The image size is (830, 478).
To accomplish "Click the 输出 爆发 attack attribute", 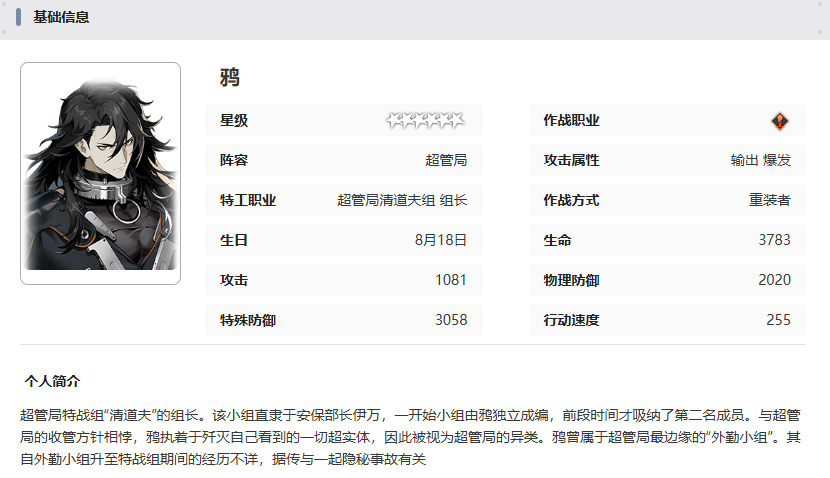I will click(760, 160).
